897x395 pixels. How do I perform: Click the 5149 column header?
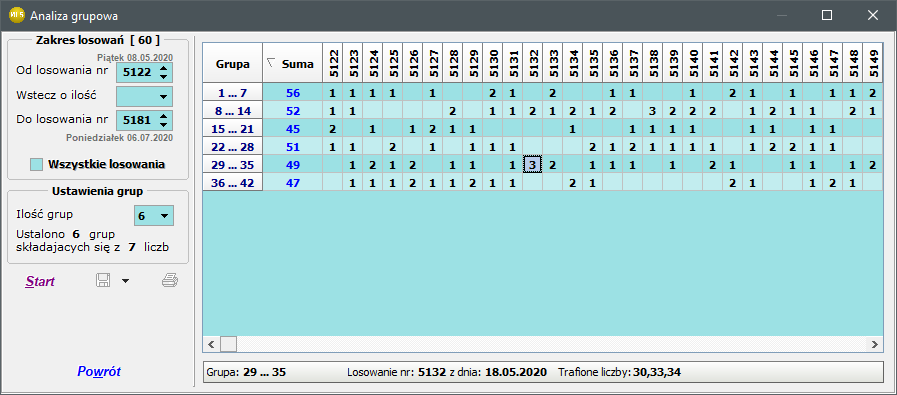point(872,64)
